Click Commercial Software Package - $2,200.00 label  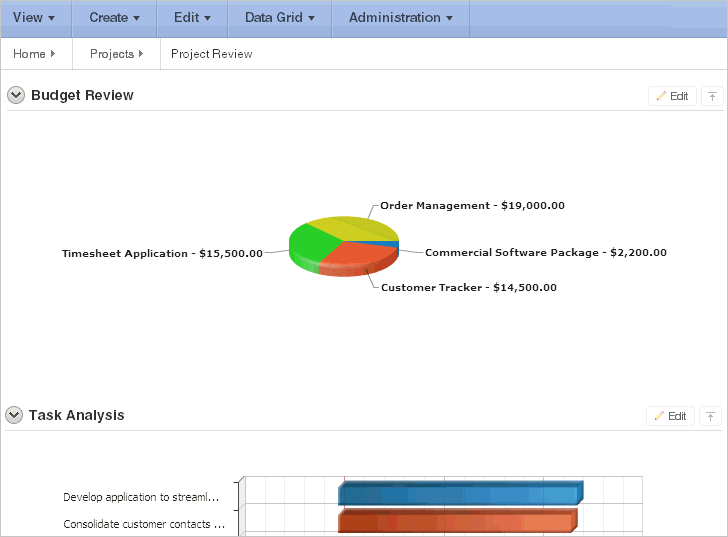pos(546,252)
